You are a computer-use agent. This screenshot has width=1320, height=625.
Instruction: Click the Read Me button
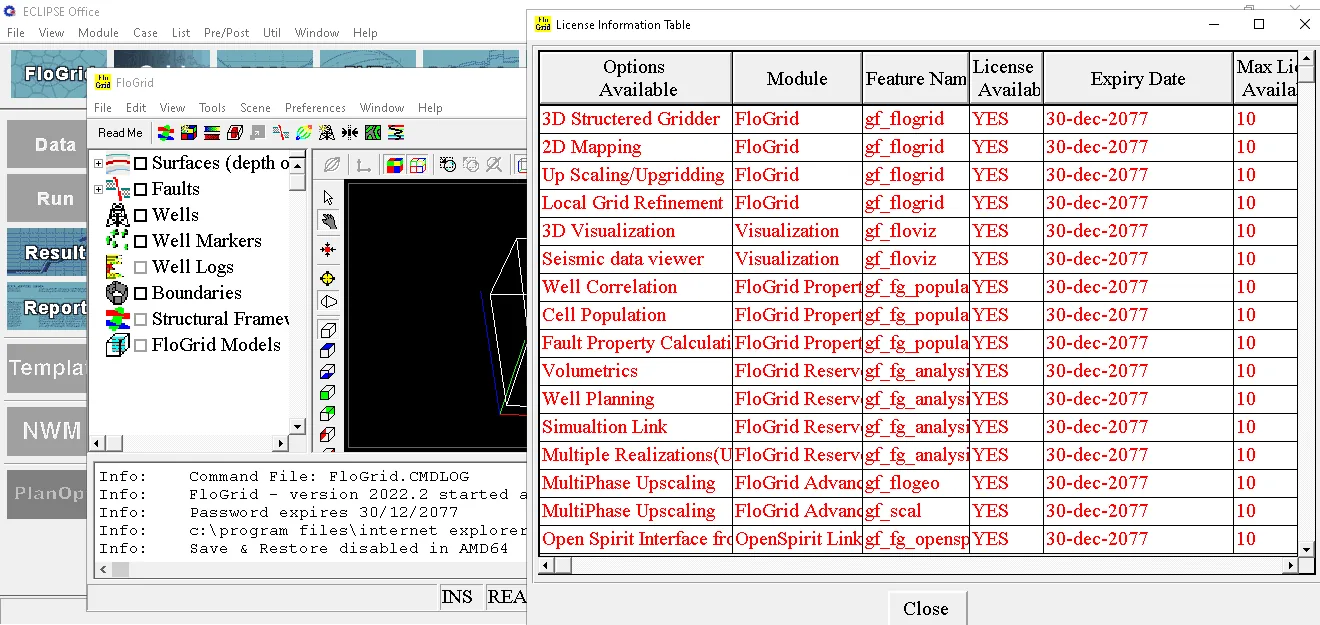pos(120,133)
